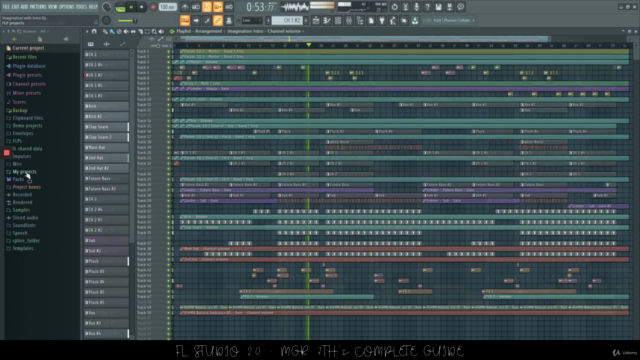This screenshot has height=360, width=640.
Task: Select the Kick pattern in the picker
Action: (x=106, y=106)
